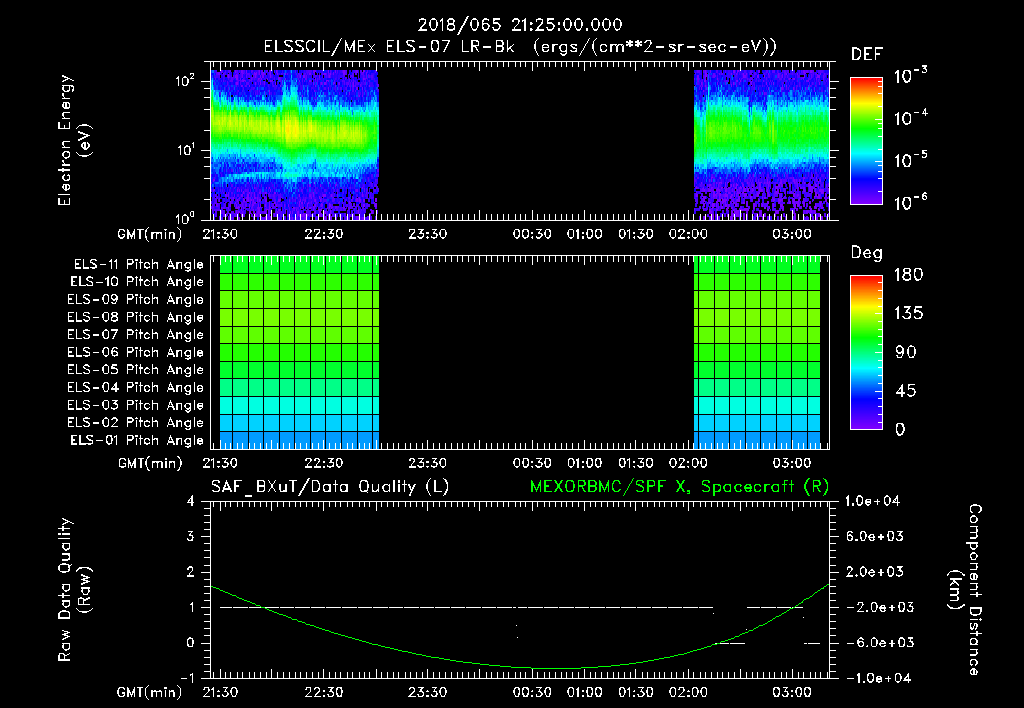Click "GMT(min)" label of the pitch angle panel
Image resolution: width=1024 pixels, height=708 pixels.
click(x=150, y=463)
